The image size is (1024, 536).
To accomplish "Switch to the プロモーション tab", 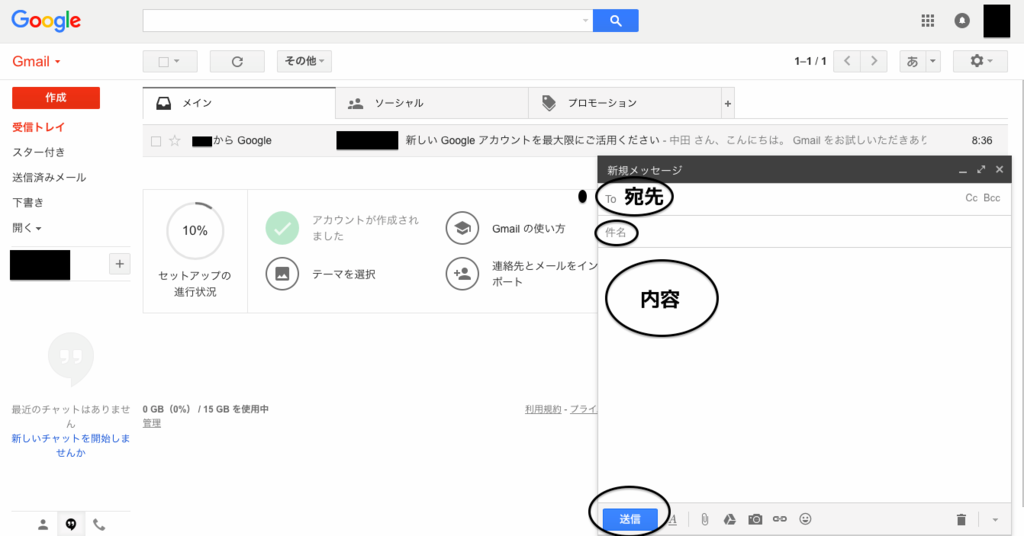I will coord(624,103).
